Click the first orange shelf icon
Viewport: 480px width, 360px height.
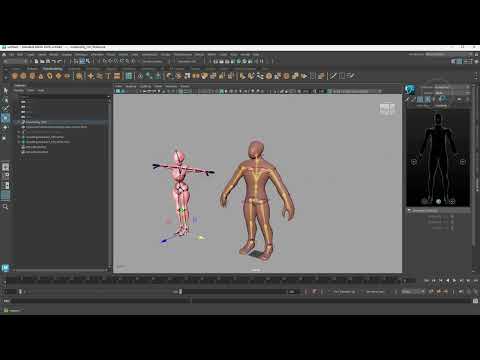14,76
